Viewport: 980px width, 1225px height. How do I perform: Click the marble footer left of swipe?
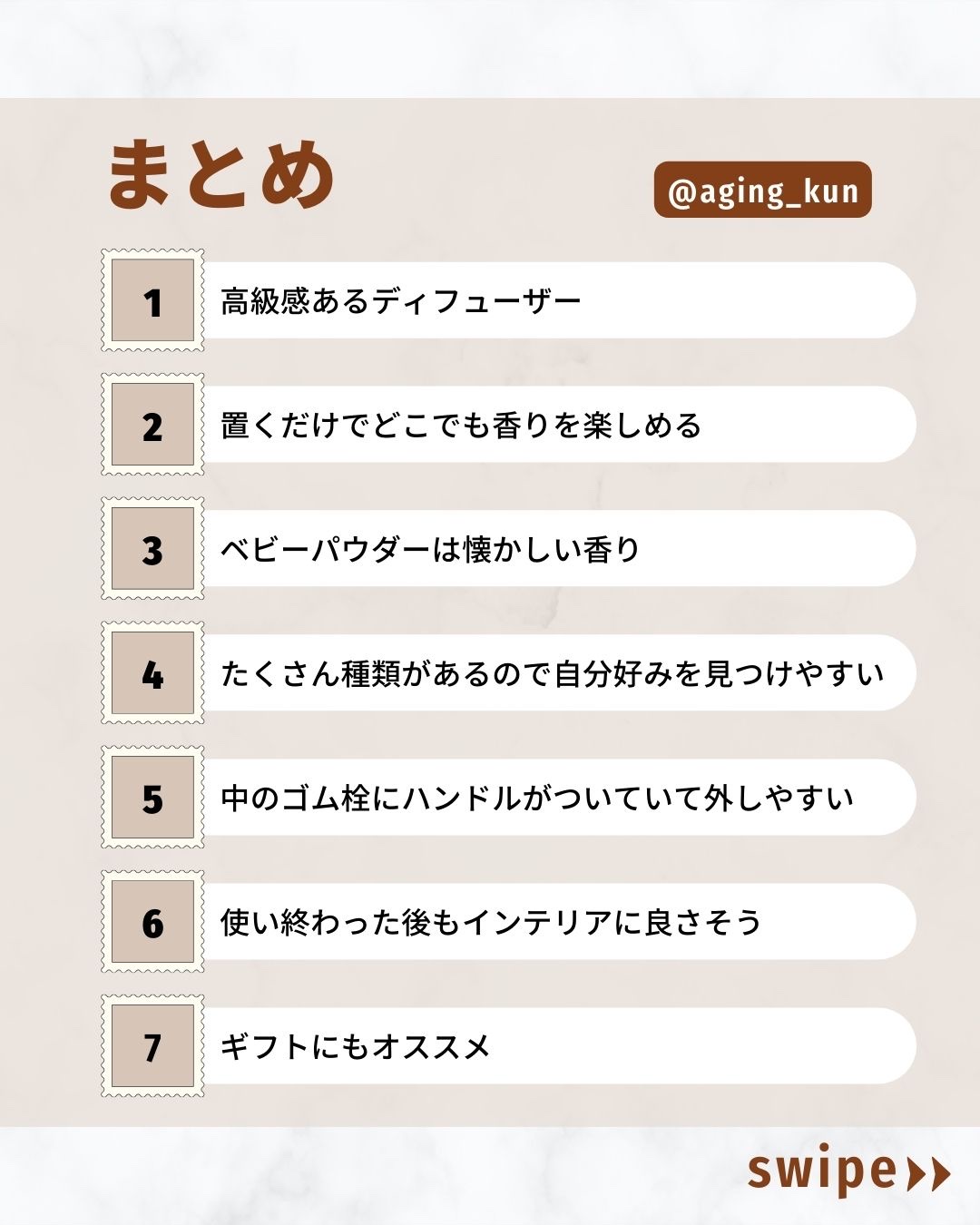coord(363,1175)
